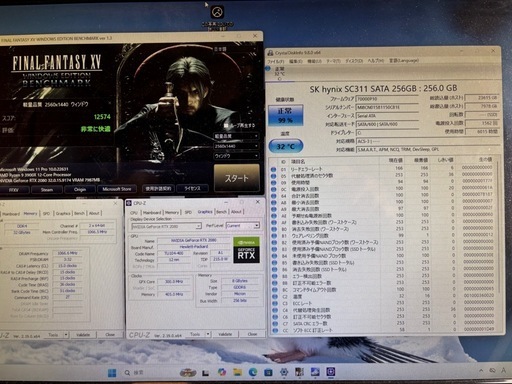Open the Help (ヘルプ) menu in CrystalDiskInfo
This screenshot has height=384, width=512.
coord(376,61)
